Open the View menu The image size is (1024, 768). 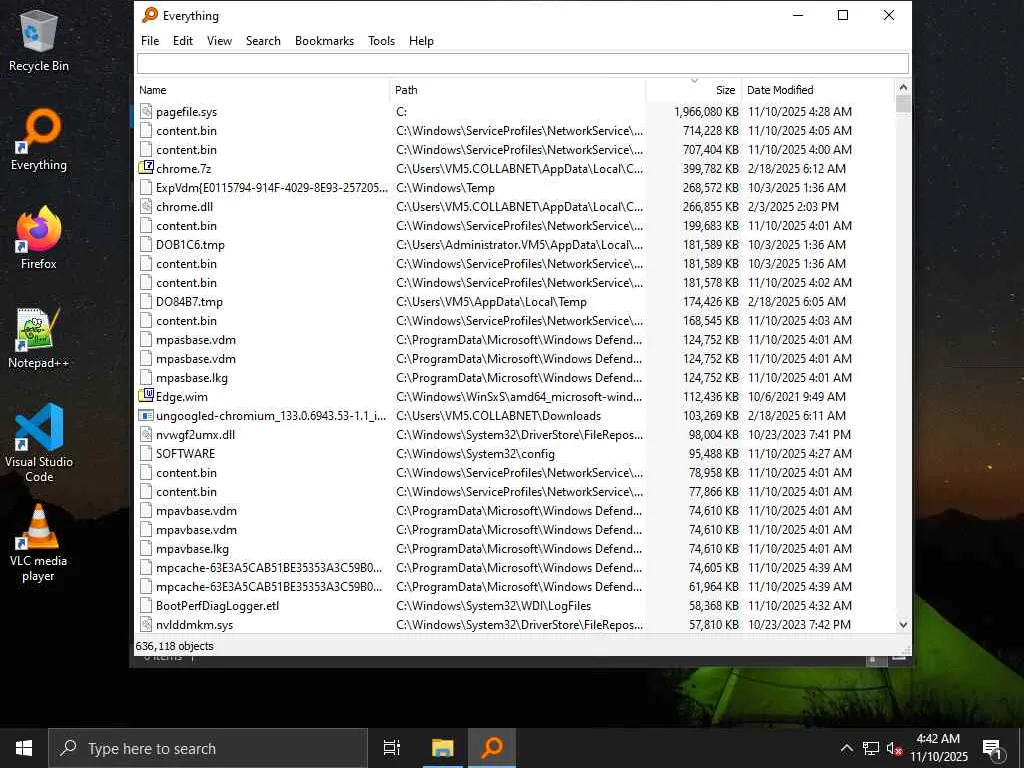pyautogui.click(x=219, y=40)
